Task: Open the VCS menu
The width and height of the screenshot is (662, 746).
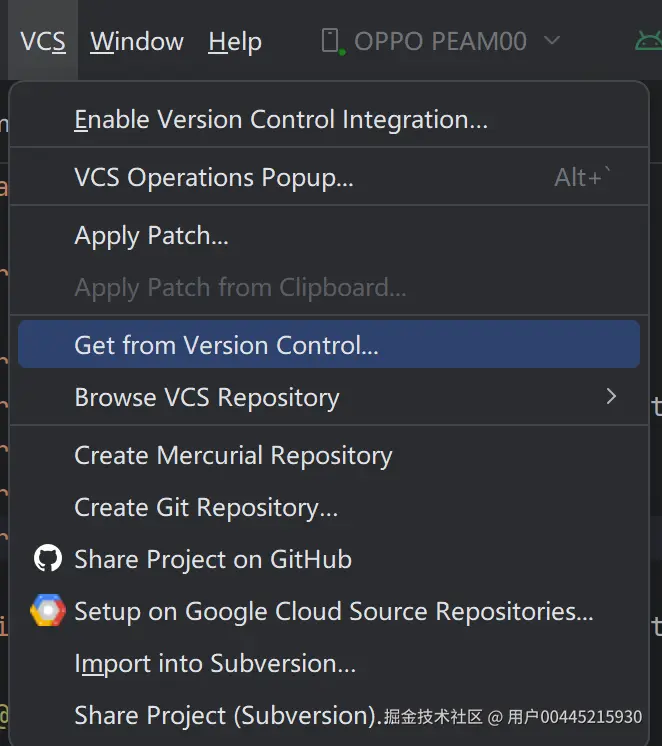Action: tap(43, 41)
